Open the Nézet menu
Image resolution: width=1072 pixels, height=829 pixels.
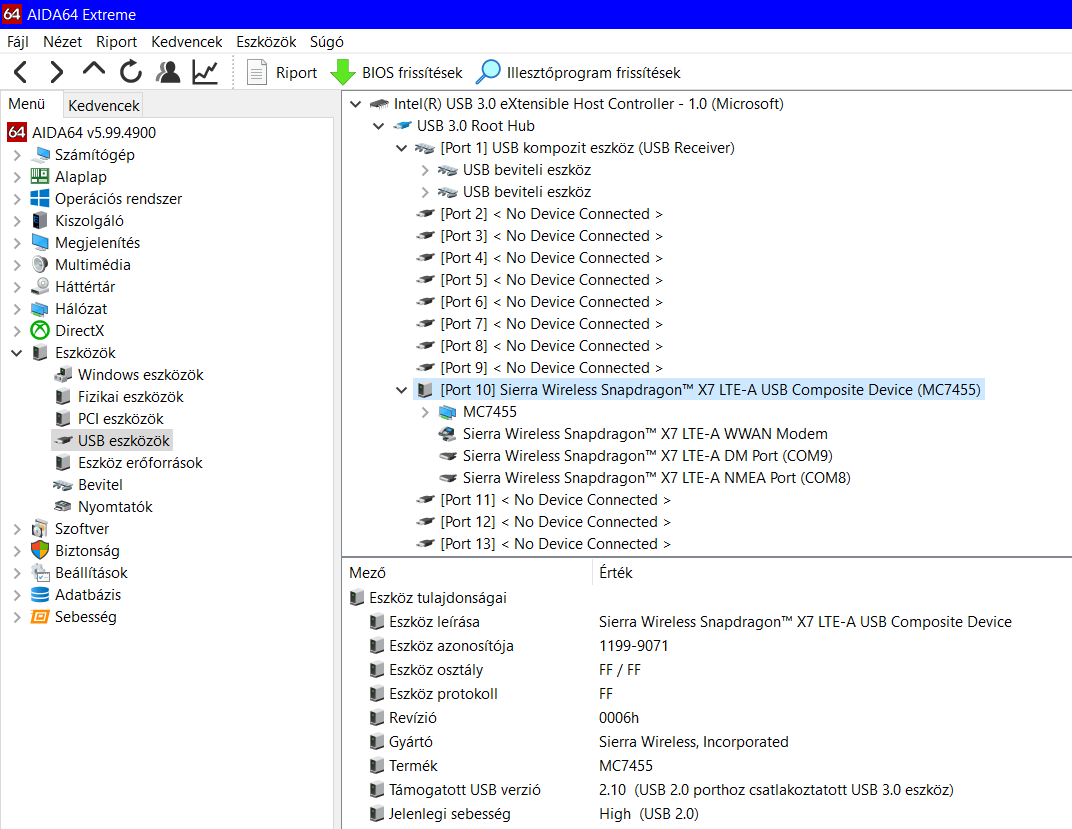point(62,42)
